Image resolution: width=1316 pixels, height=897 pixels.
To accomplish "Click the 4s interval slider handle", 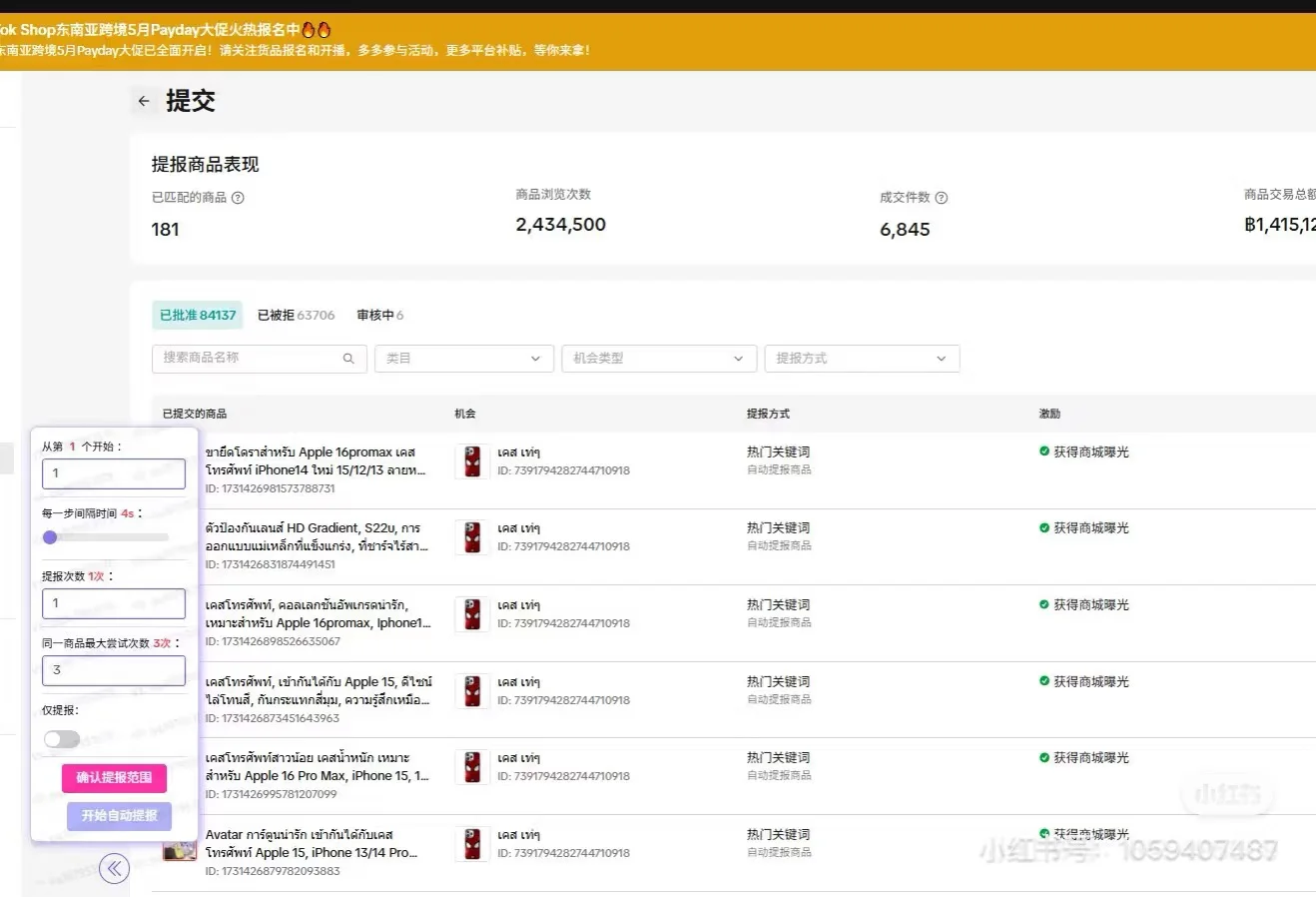I will (50, 536).
